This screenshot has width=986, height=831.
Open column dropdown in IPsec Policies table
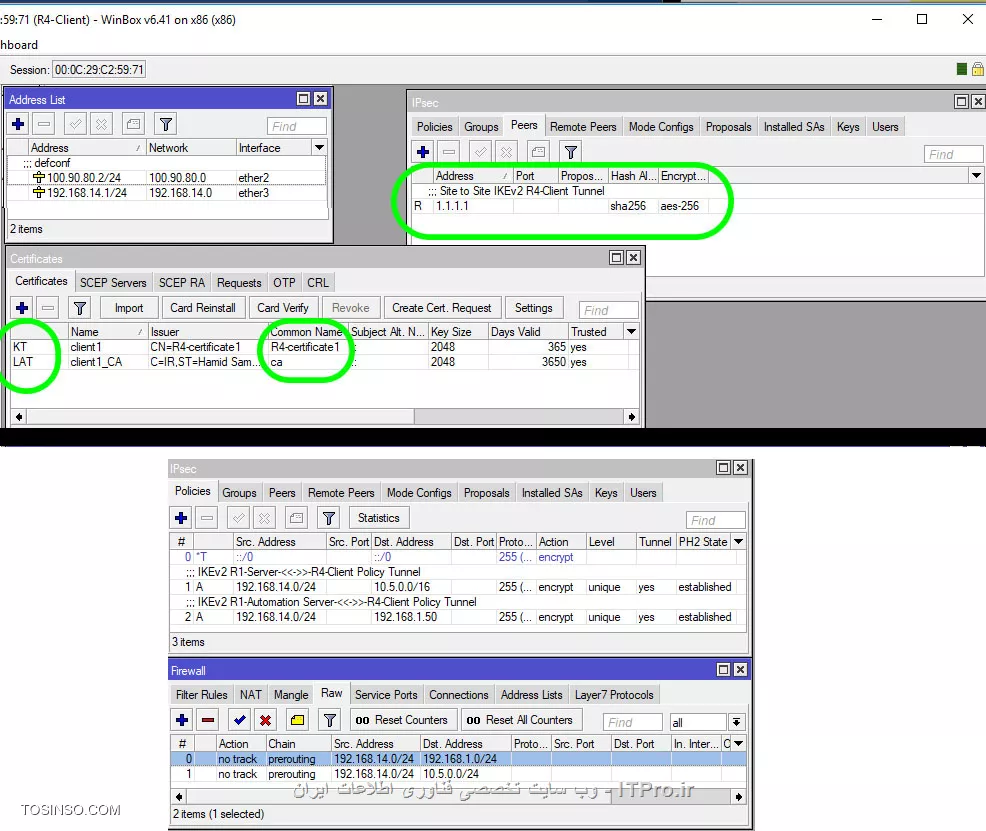click(739, 541)
